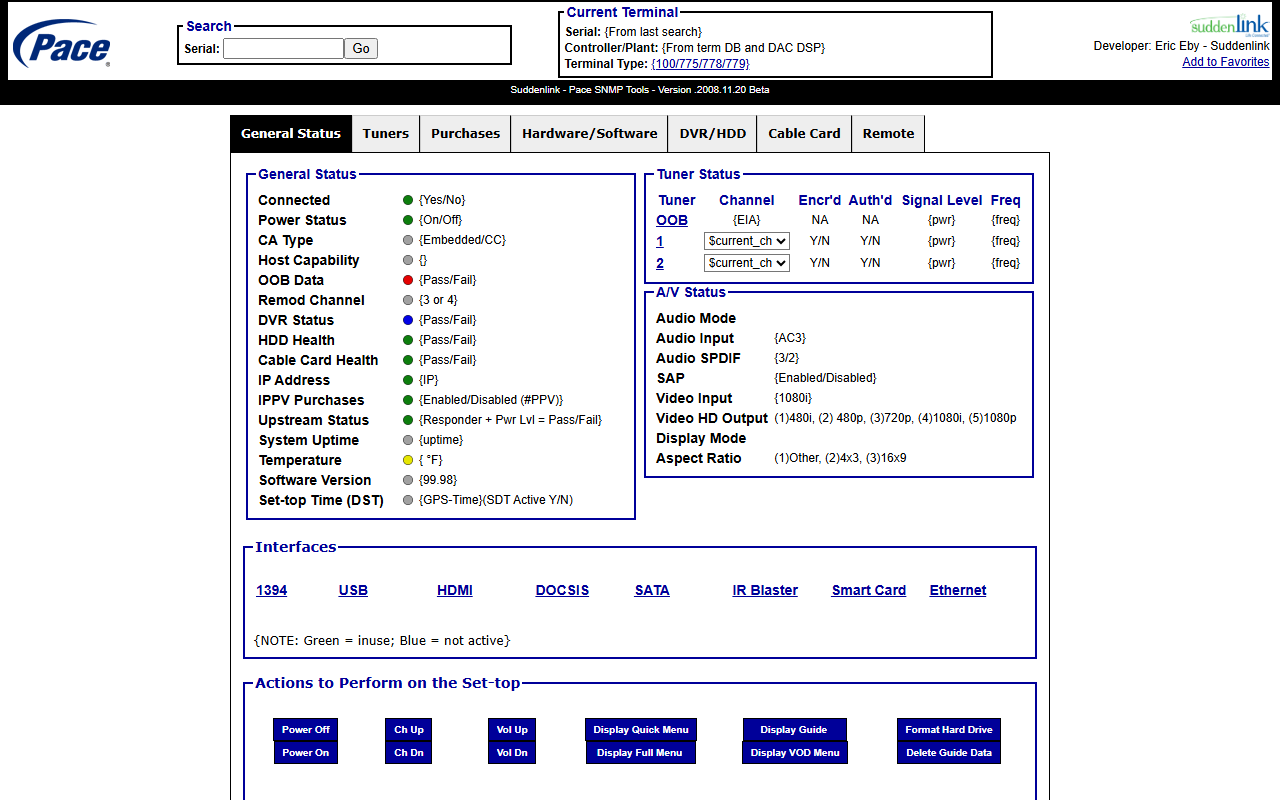This screenshot has height=800, width=1280.
Task: Click the gray CA Type indicator
Action: coord(408,240)
